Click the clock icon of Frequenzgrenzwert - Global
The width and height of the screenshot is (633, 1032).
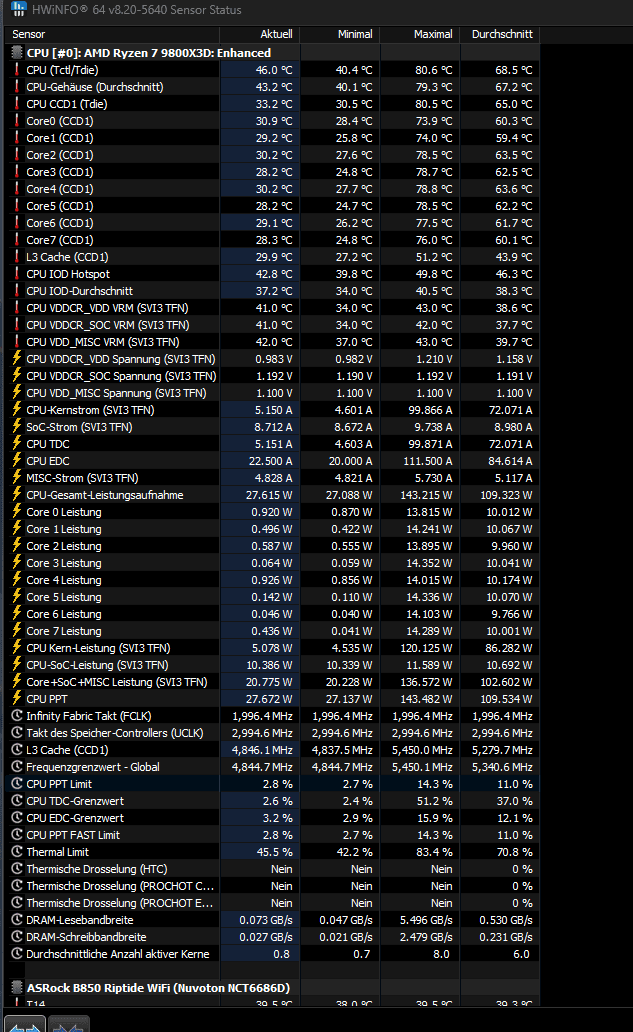point(17,767)
